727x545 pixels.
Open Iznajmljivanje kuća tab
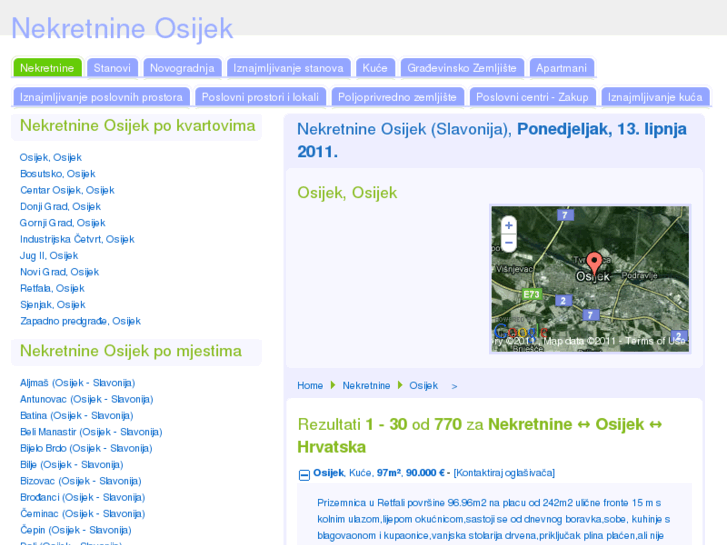click(x=655, y=97)
